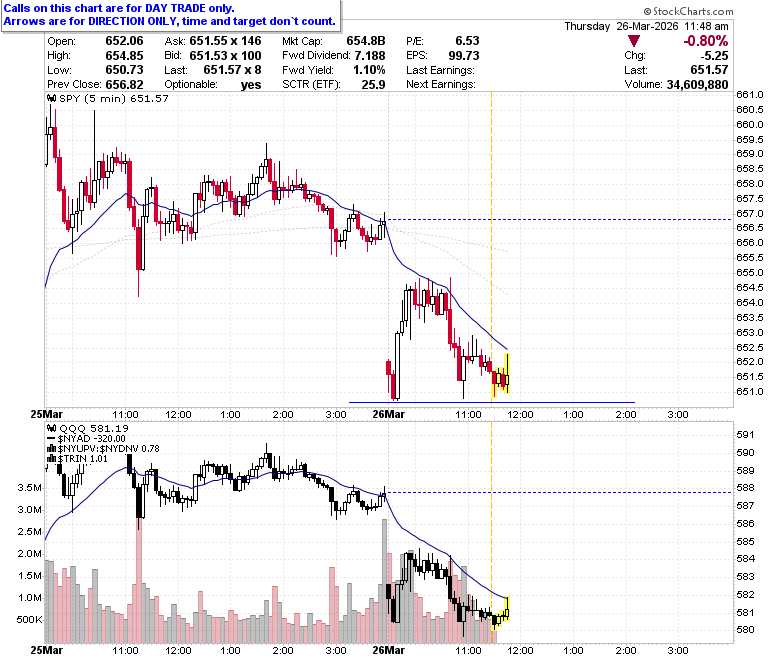This screenshot has width=780, height=659.
Task: Click the line marker beside $NYAD -320.00
Action: [x=52, y=439]
